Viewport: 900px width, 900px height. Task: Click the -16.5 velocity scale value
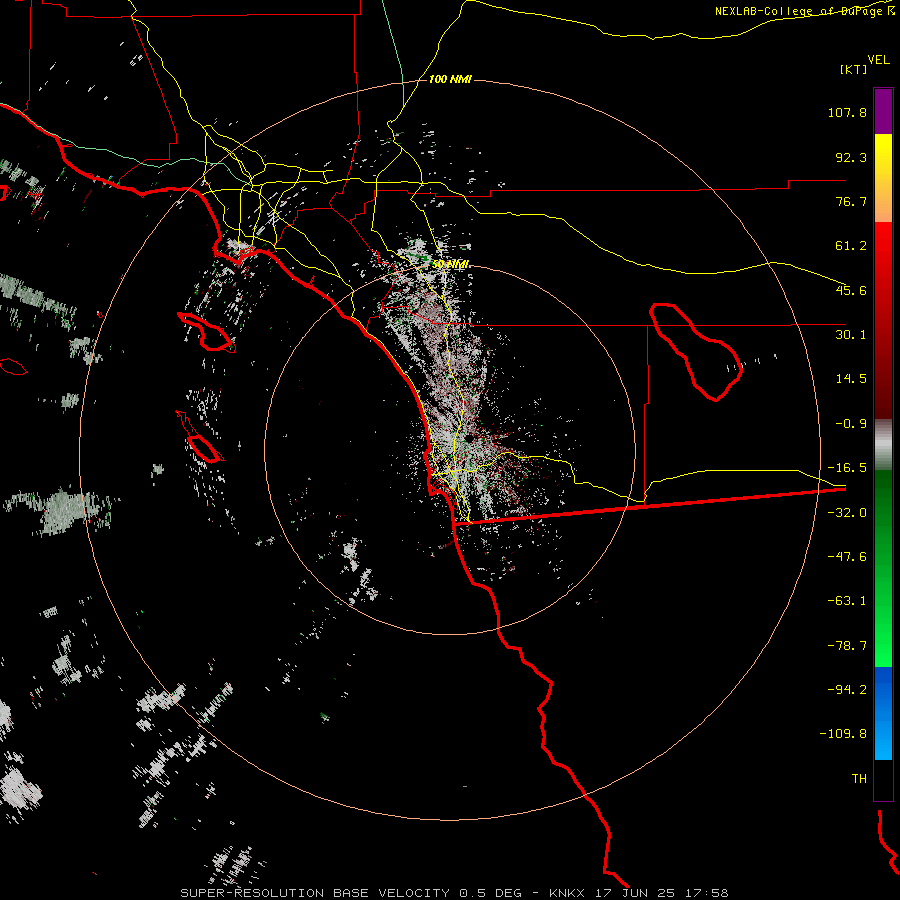[847, 468]
